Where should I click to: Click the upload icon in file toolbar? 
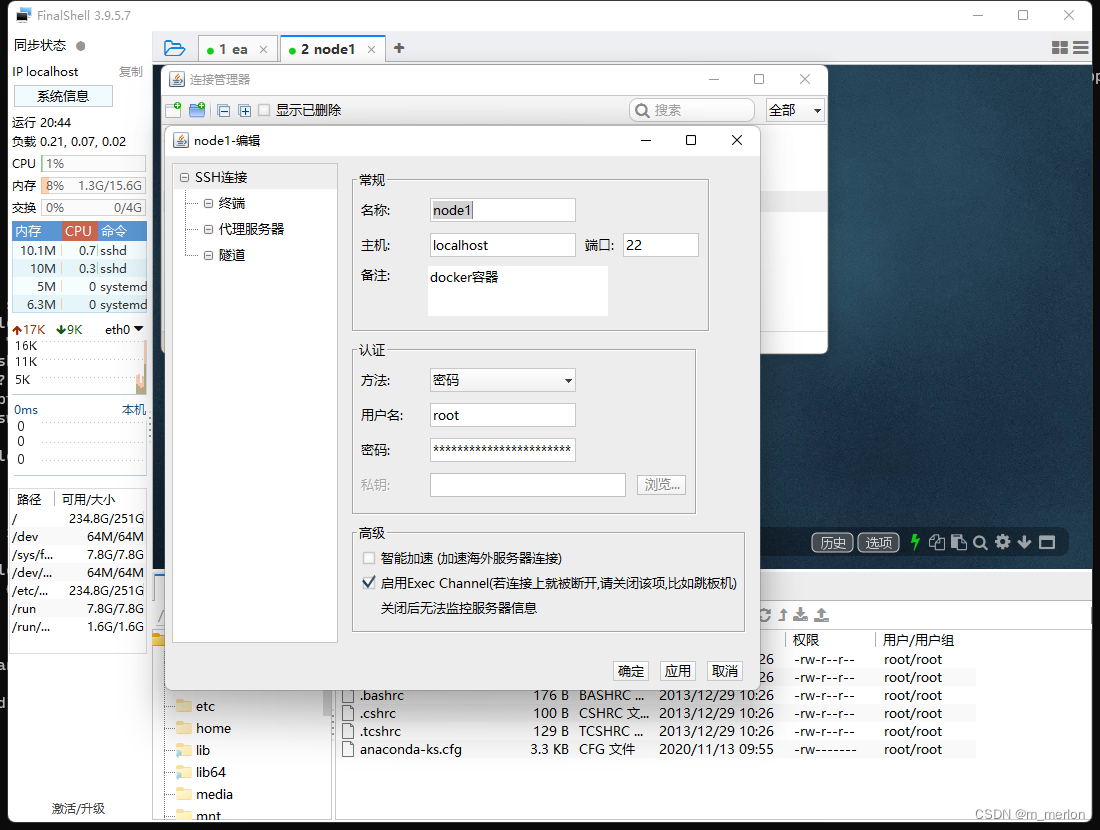(x=821, y=615)
